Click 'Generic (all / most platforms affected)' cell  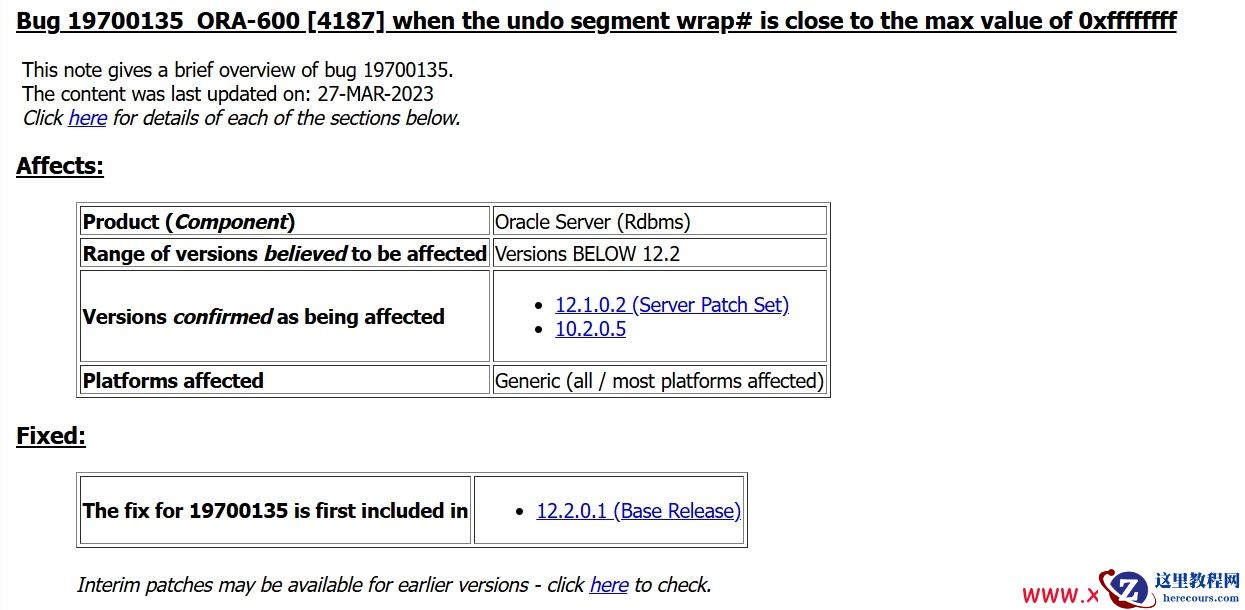tap(659, 381)
